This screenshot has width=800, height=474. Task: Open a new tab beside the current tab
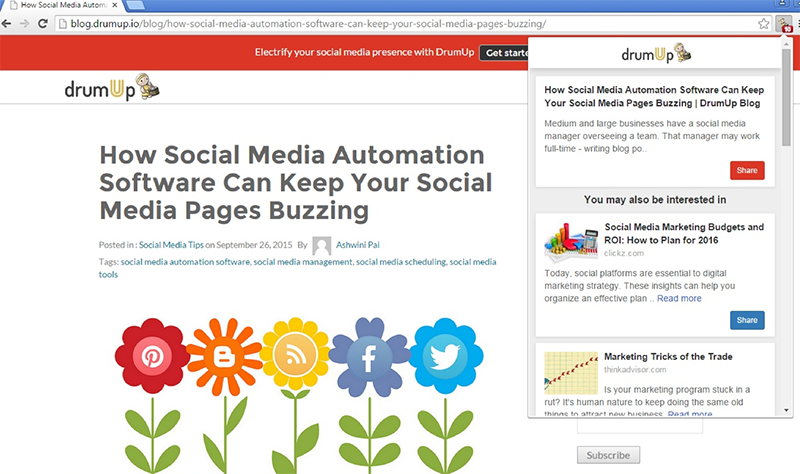click(135, 5)
